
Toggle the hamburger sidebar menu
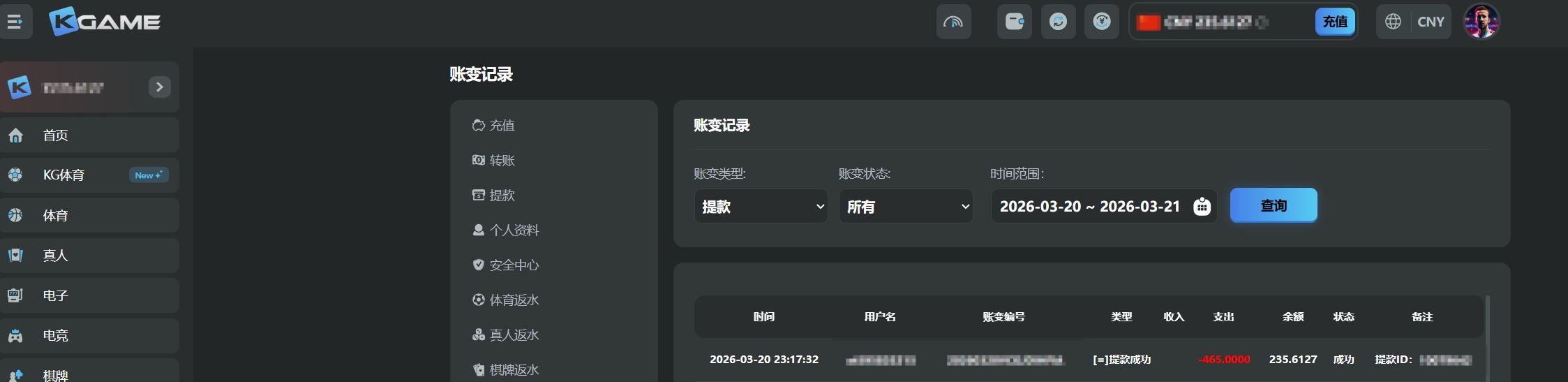[15, 22]
